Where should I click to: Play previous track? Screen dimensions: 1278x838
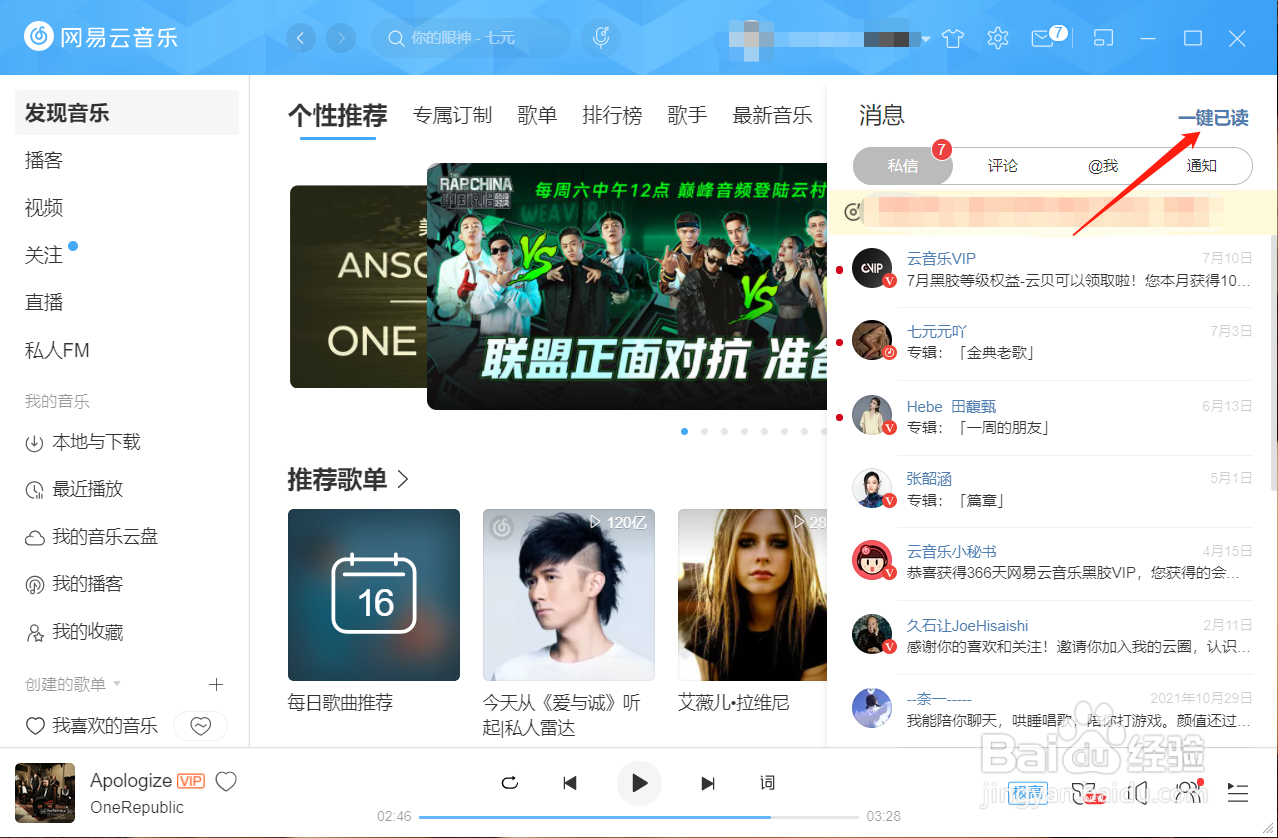(570, 783)
